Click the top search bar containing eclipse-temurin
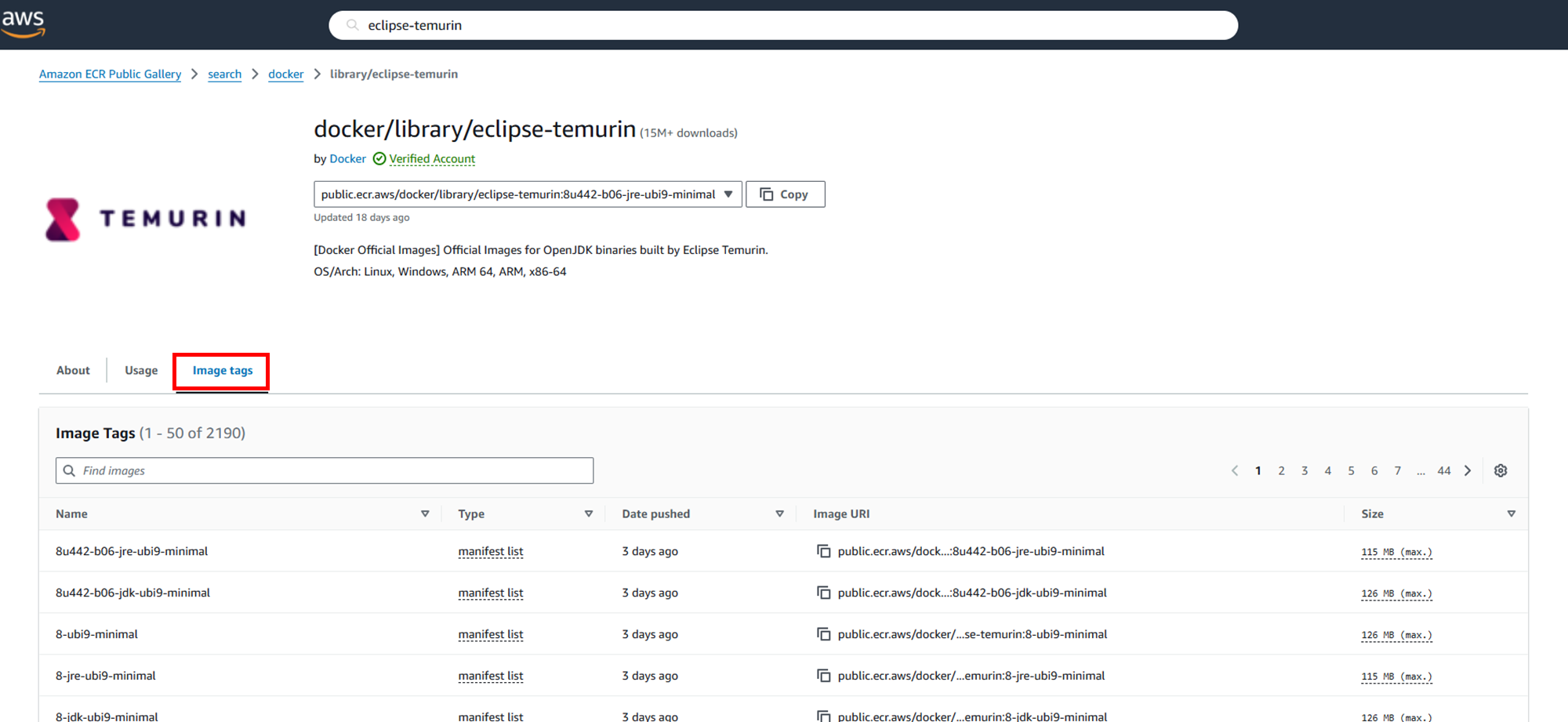This screenshot has width=1568, height=722. pyautogui.click(x=783, y=25)
